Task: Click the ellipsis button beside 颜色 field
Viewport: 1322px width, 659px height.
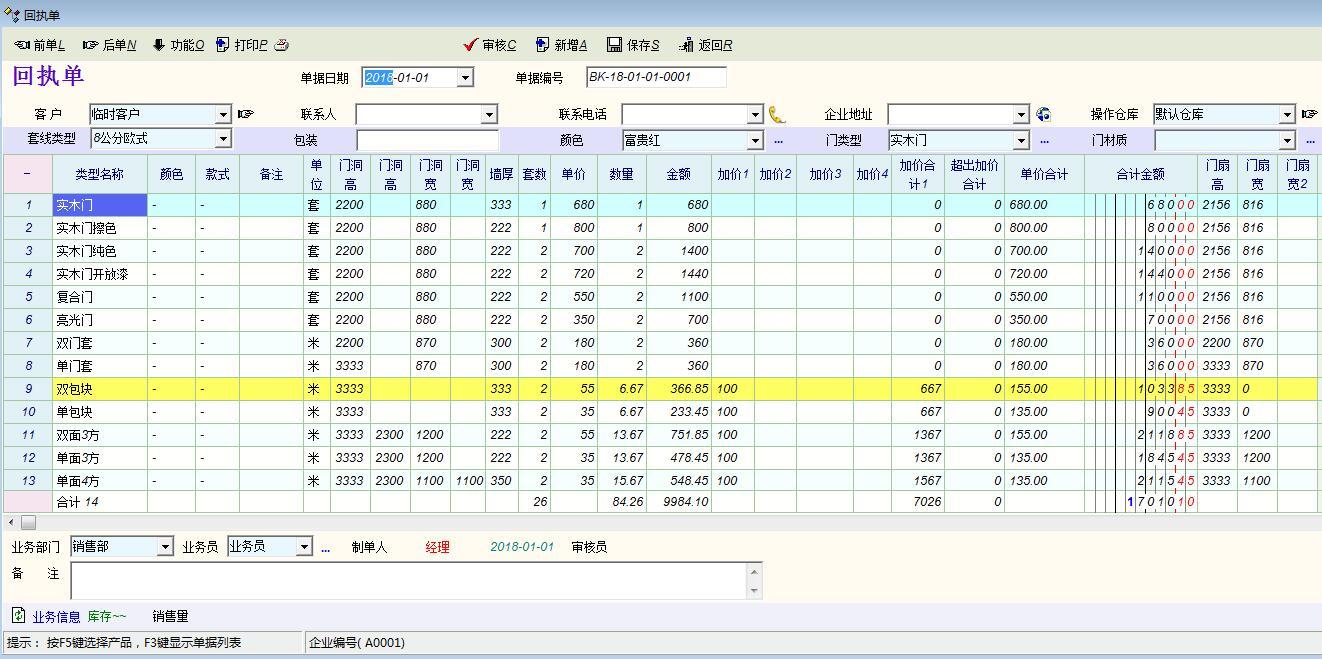Action: coord(779,141)
